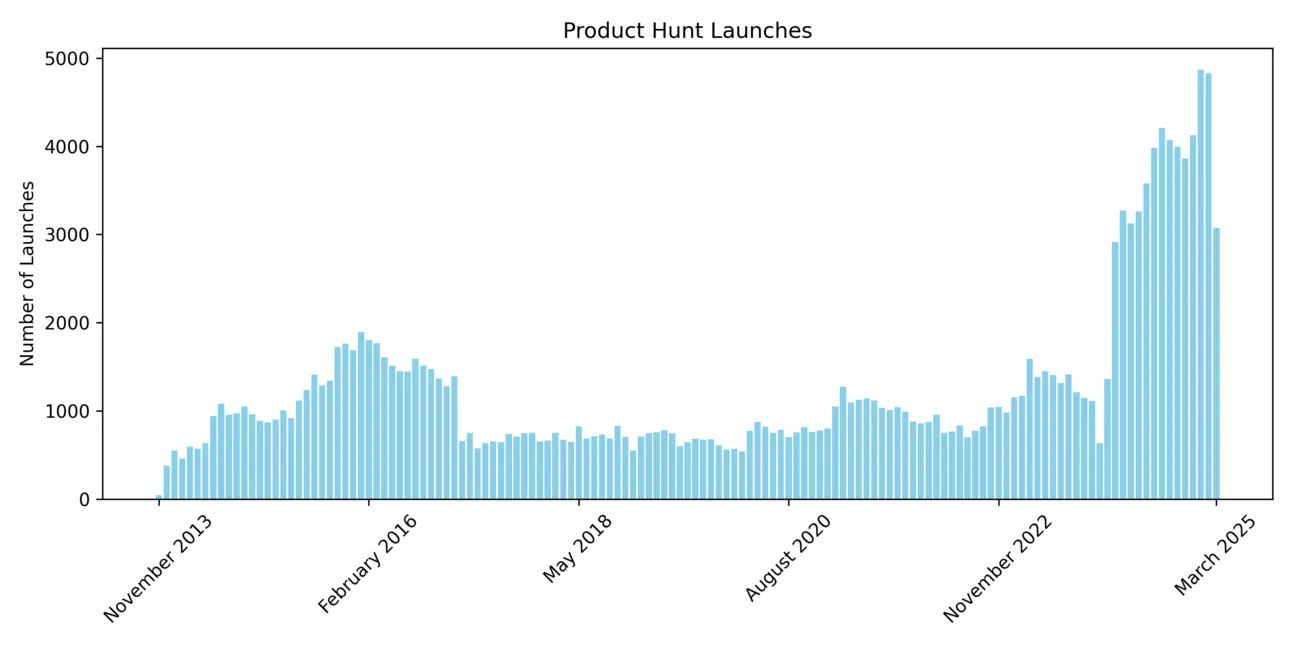
Task: Select the November 2022 x-axis label
Action: 997,568
